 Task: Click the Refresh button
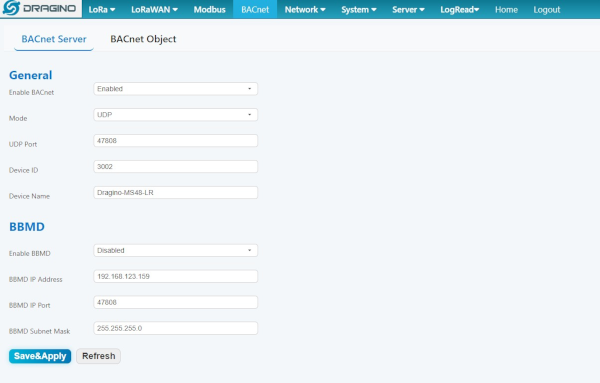click(x=98, y=356)
